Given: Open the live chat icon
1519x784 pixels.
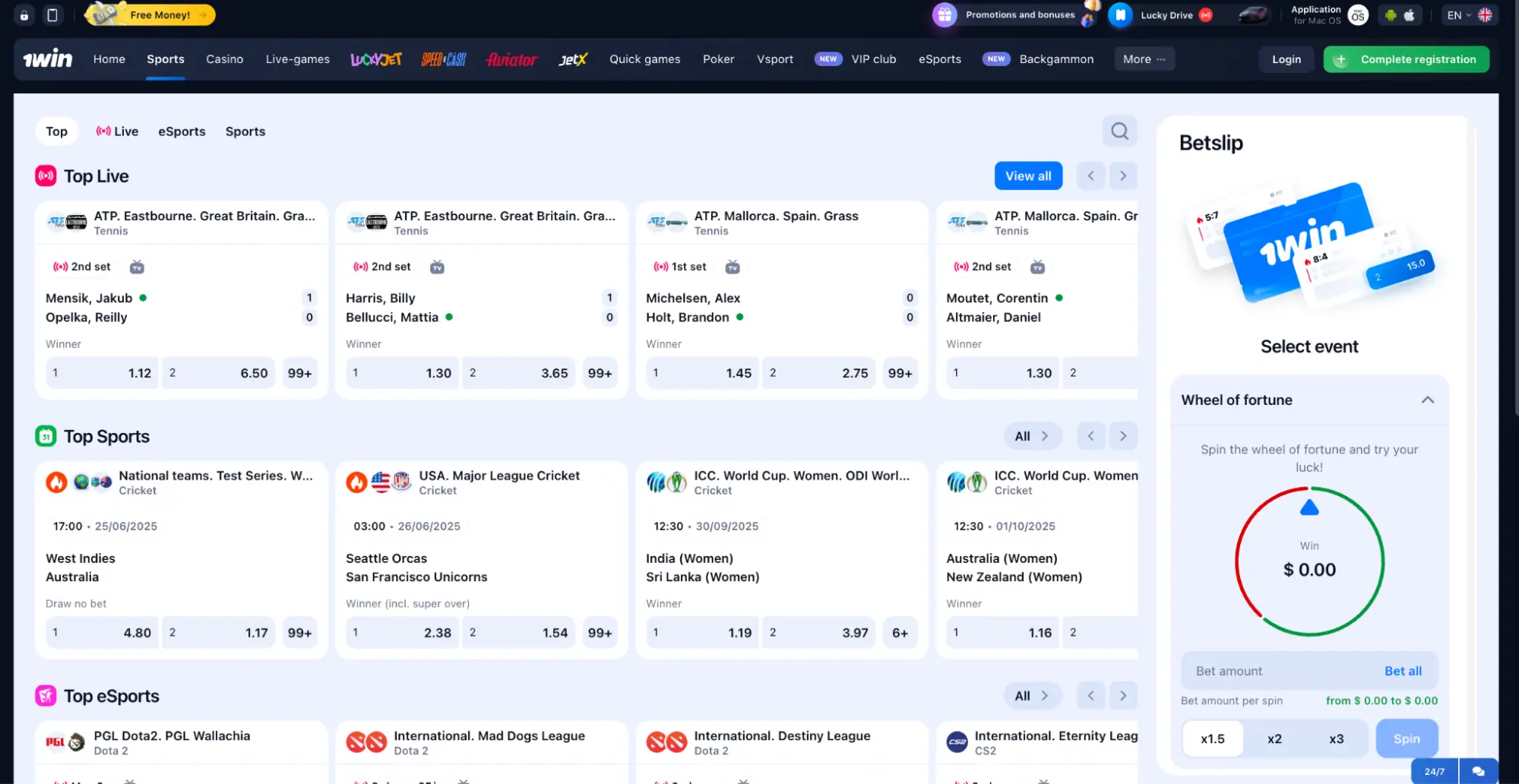Looking at the screenshot, I should point(1478,771).
